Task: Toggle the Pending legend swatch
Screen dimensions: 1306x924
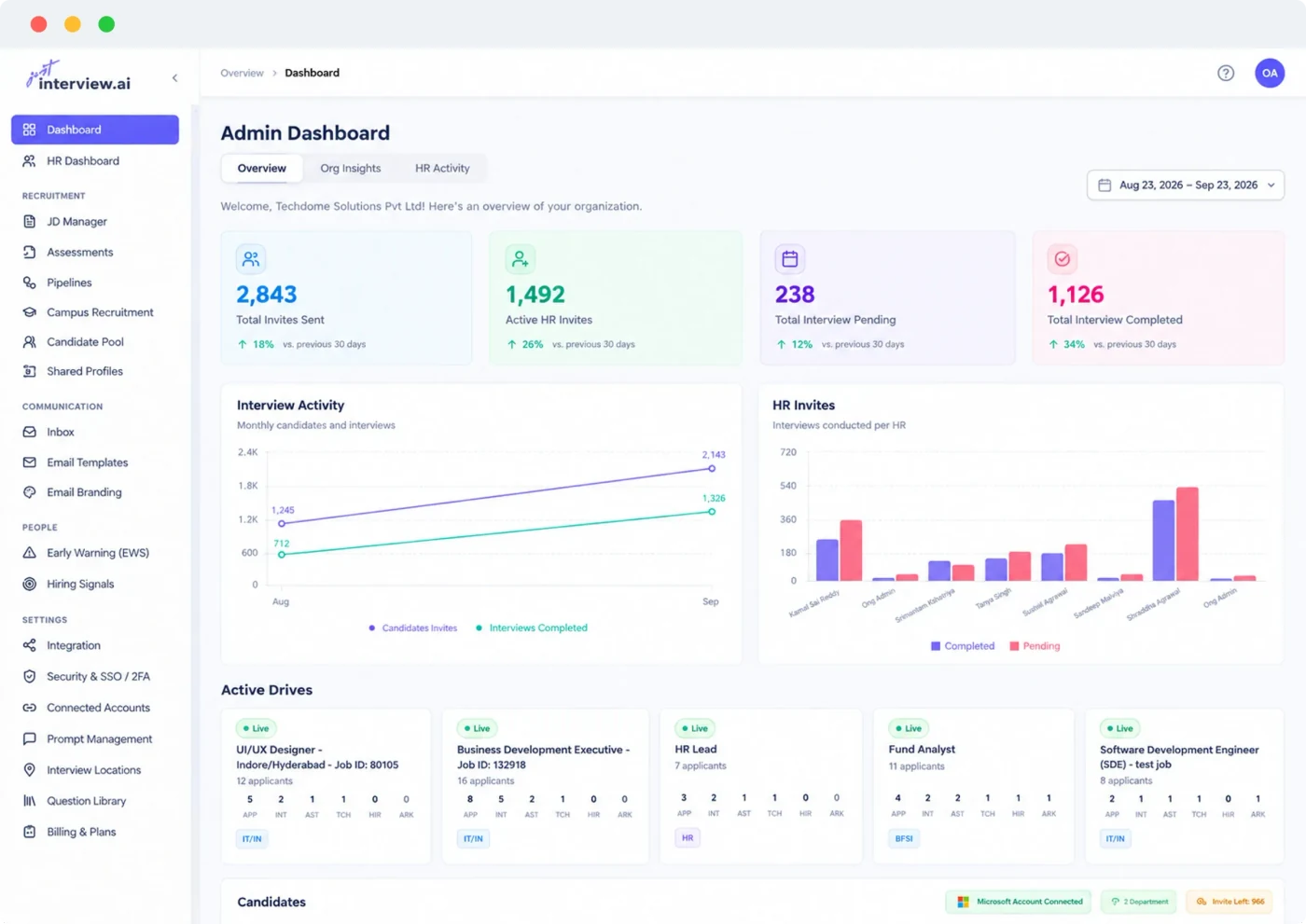Action: 1014,646
